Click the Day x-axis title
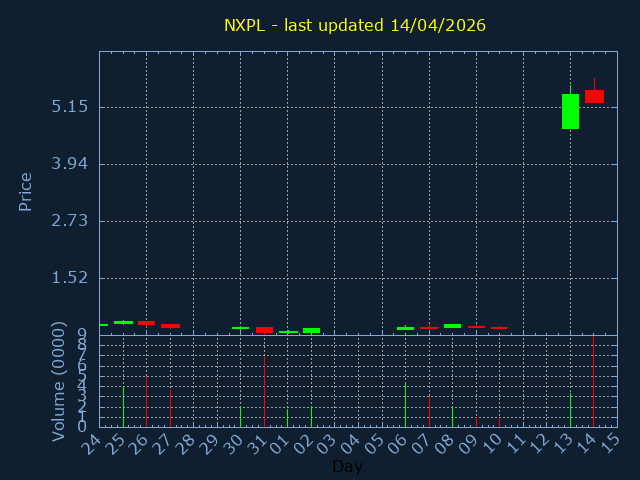 pyautogui.click(x=347, y=466)
